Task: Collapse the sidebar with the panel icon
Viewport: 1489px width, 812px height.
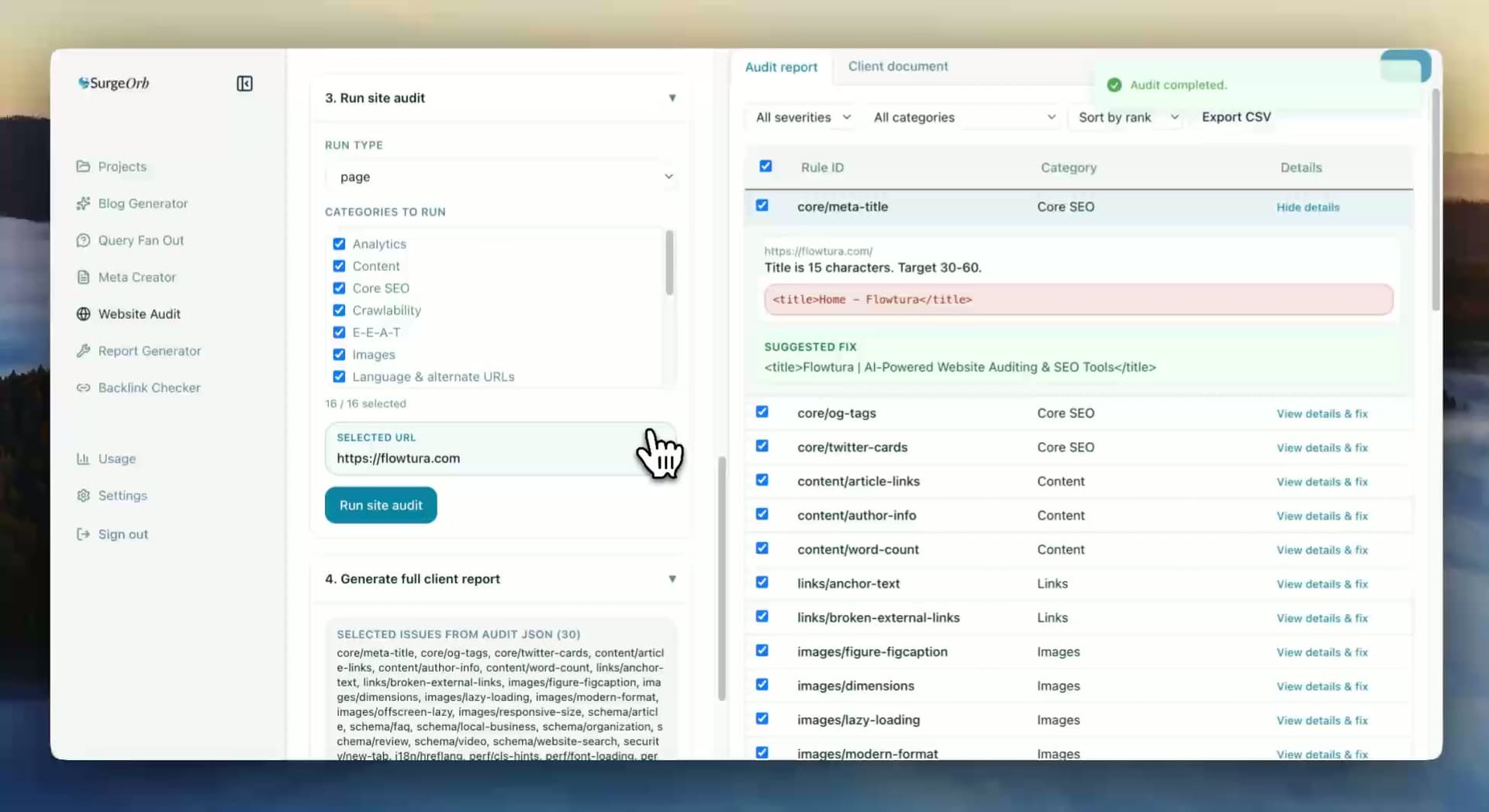Action: [244, 83]
